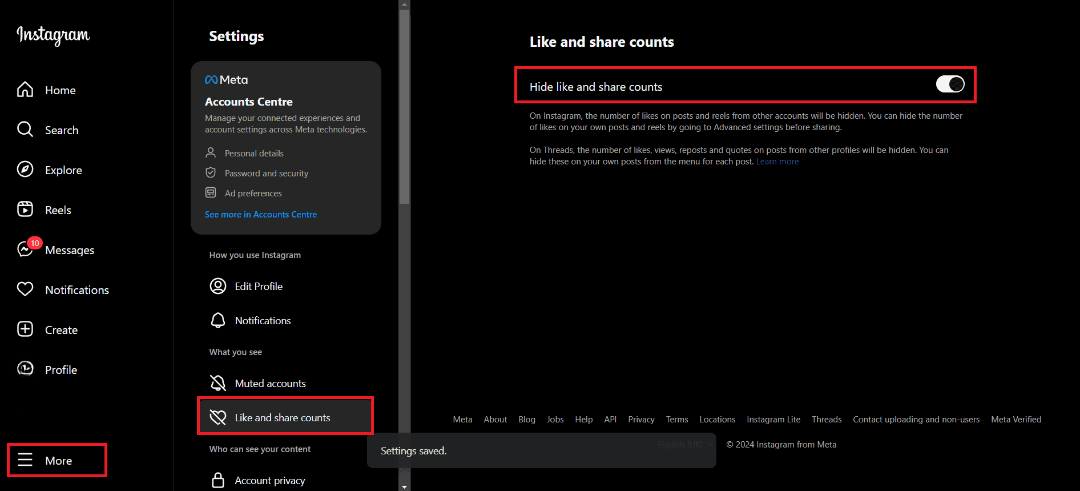
Task: Click the Threads footer link
Action: click(827, 419)
